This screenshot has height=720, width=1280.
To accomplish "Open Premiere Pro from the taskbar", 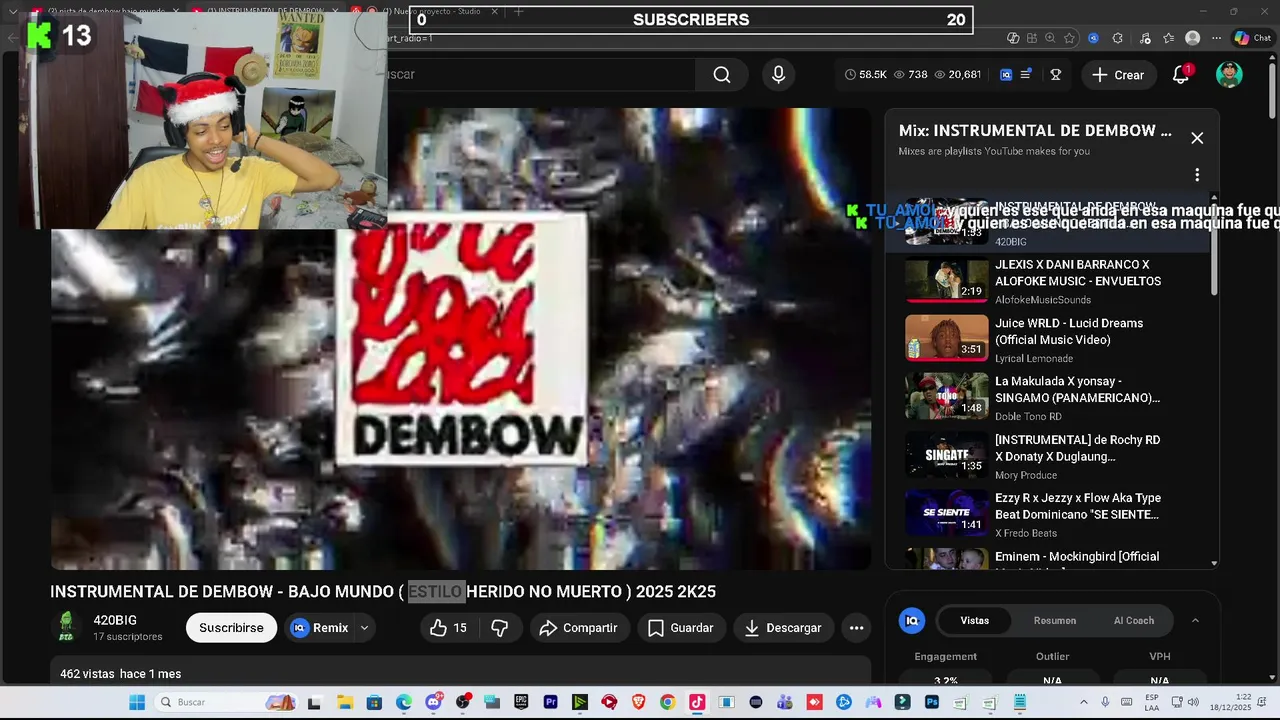I will pyautogui.click(x=550, y=702).
